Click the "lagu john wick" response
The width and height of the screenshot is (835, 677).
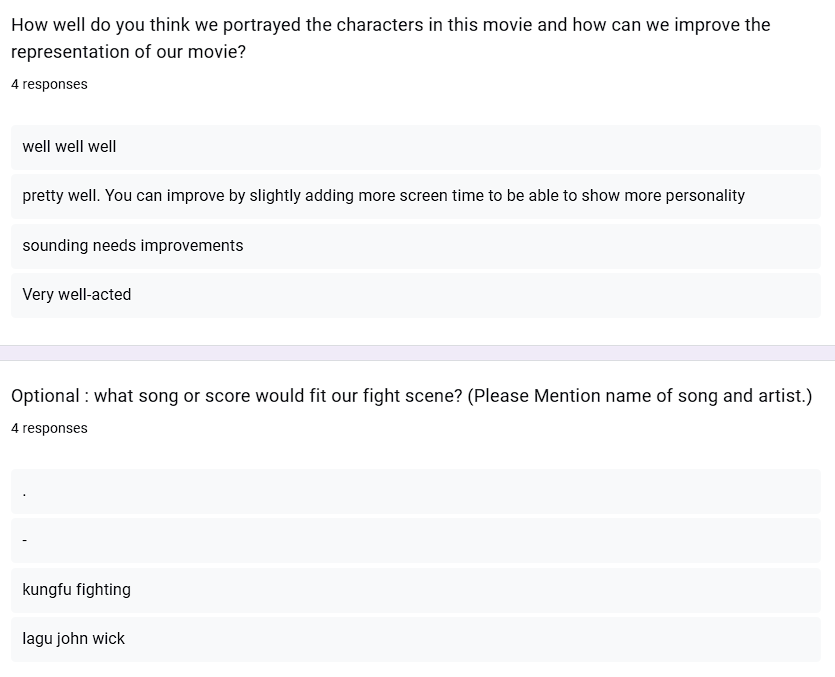(73, 639)
